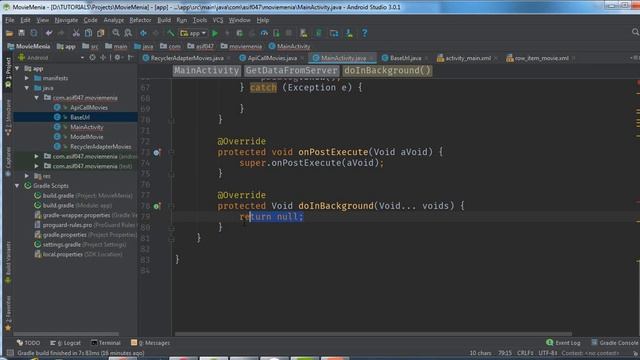Undo the last action via toolbar arrow

pos(49,33)
